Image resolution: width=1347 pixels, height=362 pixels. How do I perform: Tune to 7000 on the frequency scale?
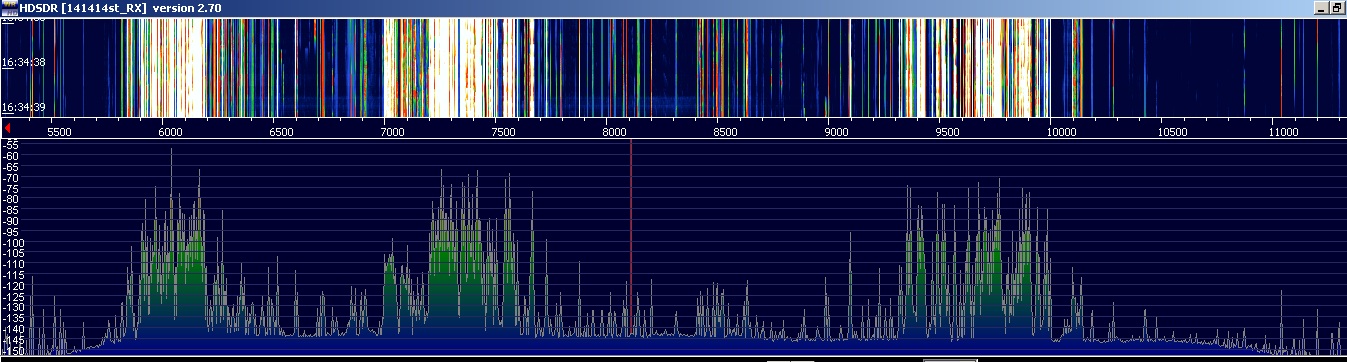(x=394, y=131)
